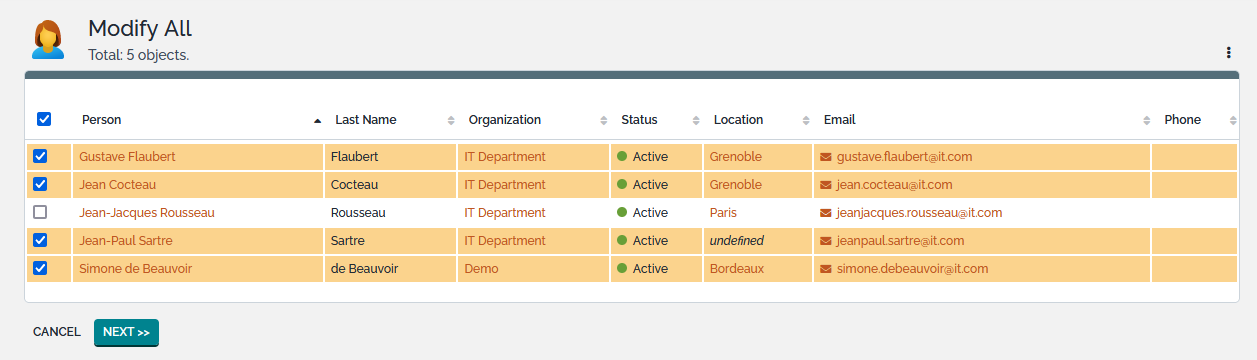Screen dimensions: 1257x360
Task: Open the three-dot options menu
Action: click(1228, 53)
